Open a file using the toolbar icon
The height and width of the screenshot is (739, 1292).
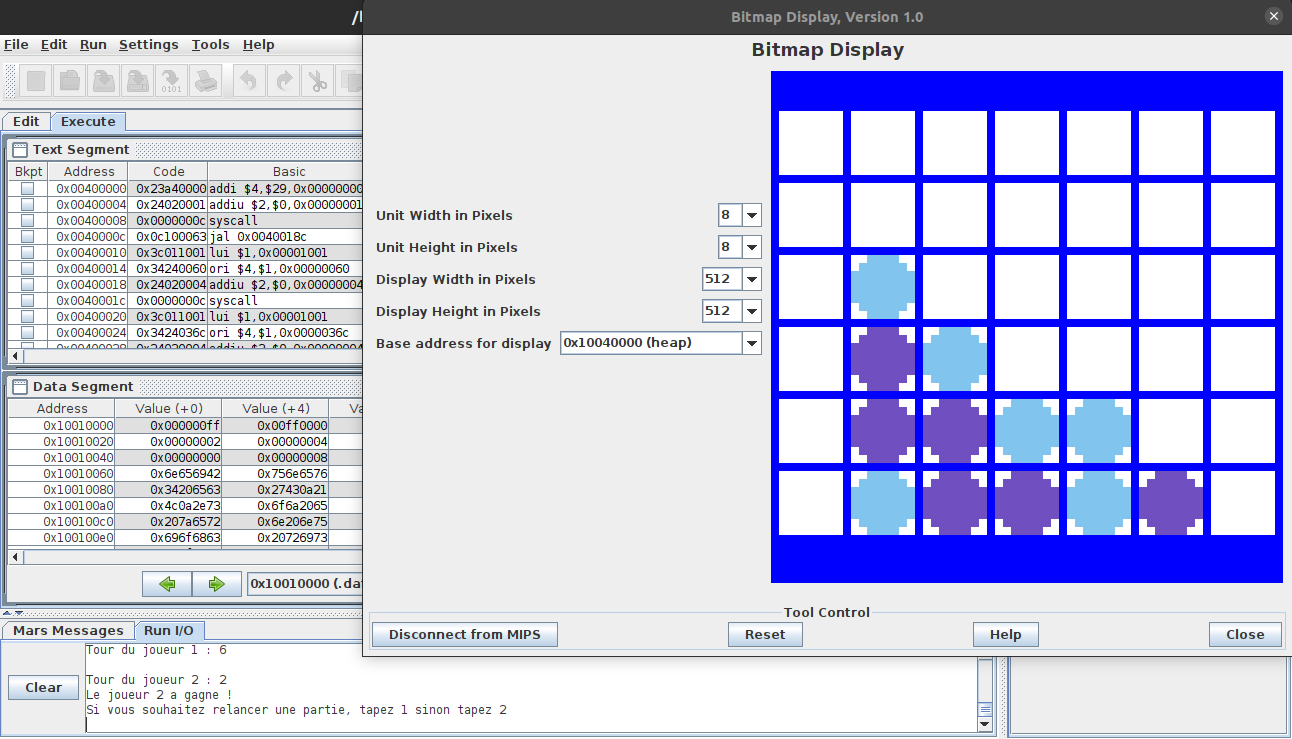coord(69,80)
